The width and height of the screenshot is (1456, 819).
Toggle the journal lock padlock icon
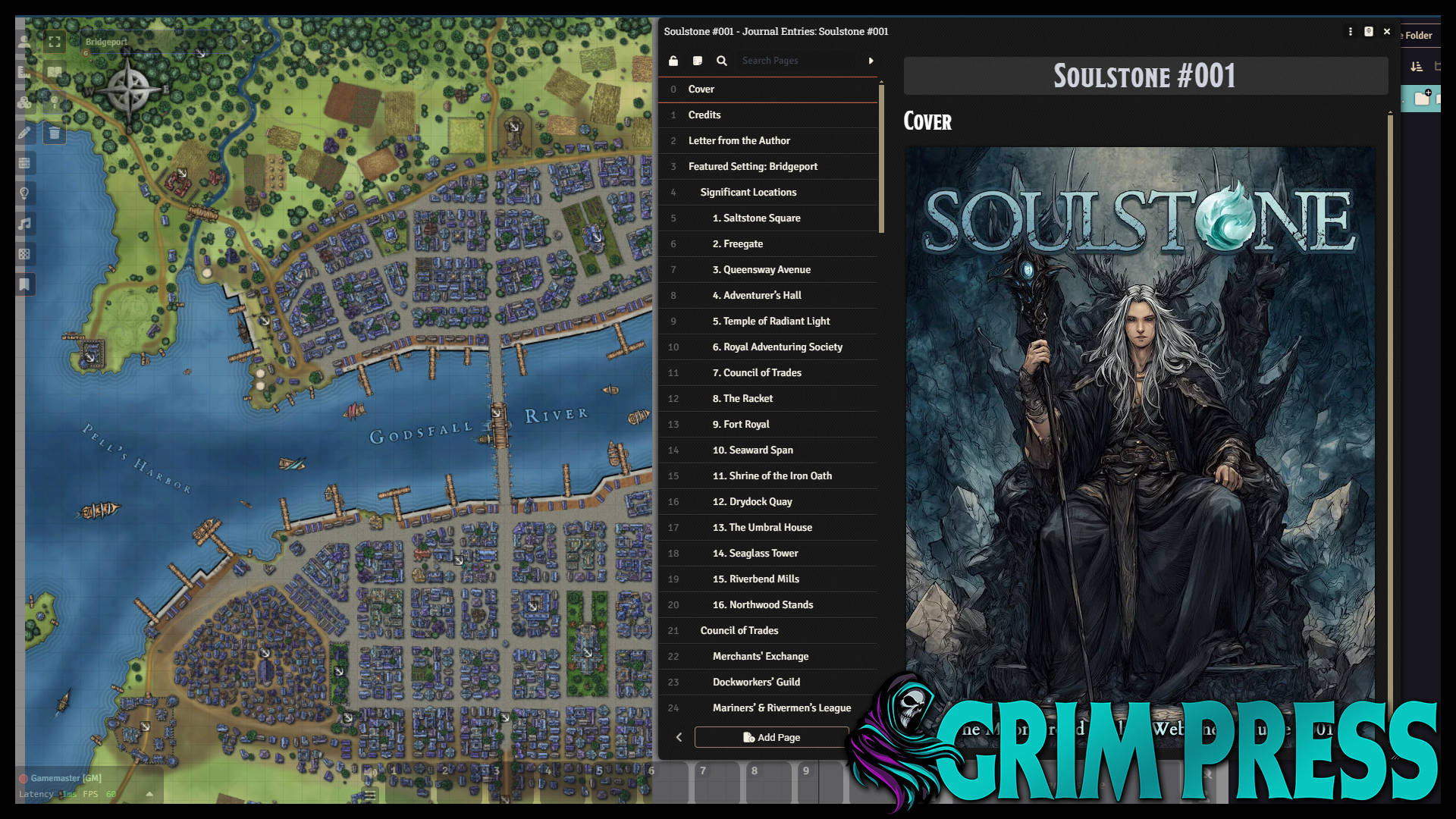click(x=673, y=61)
